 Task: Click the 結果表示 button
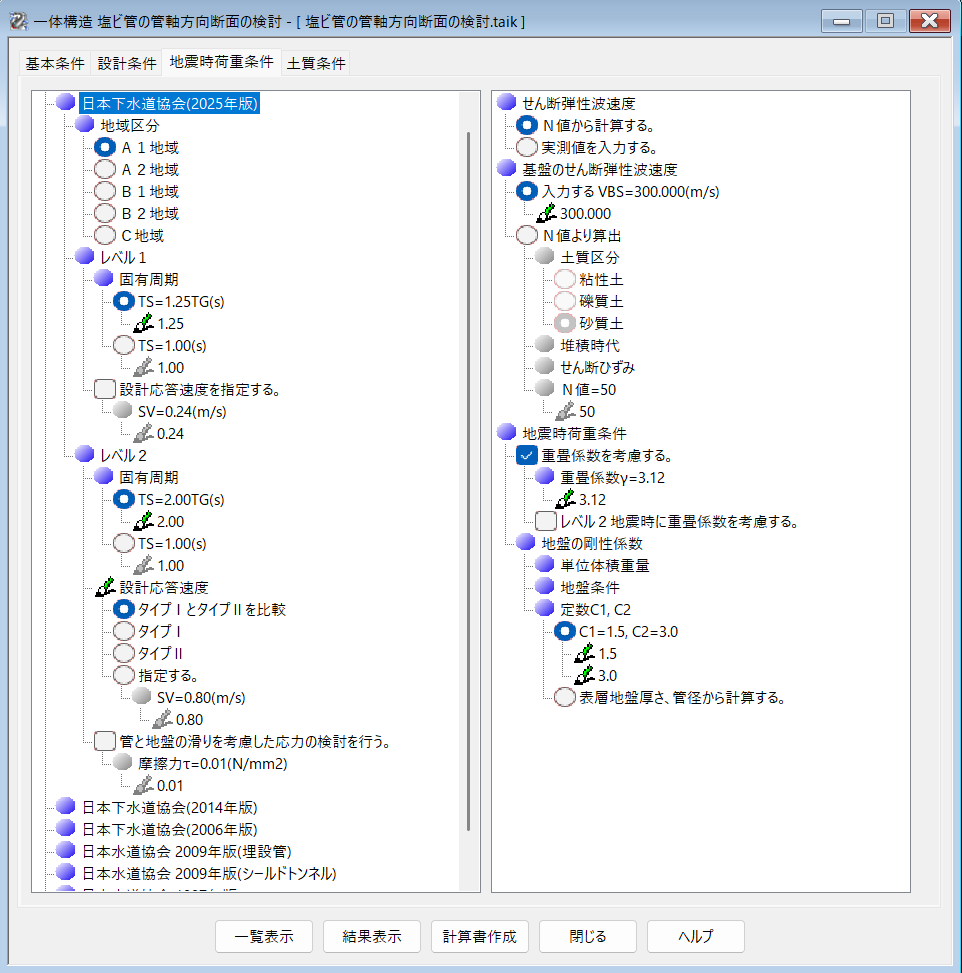coord(372,937)
